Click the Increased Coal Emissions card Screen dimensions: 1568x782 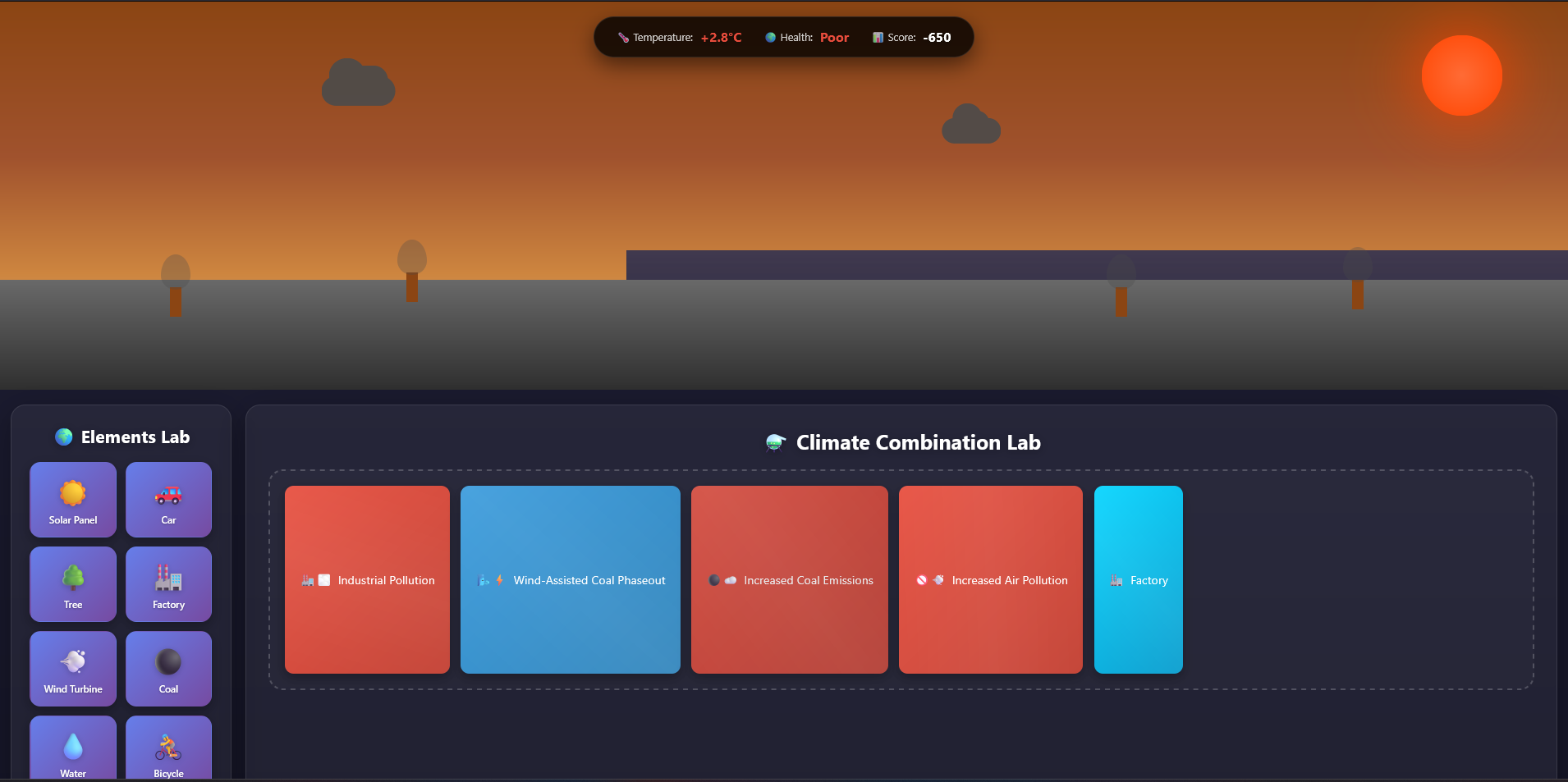click(x=789, y=579)
